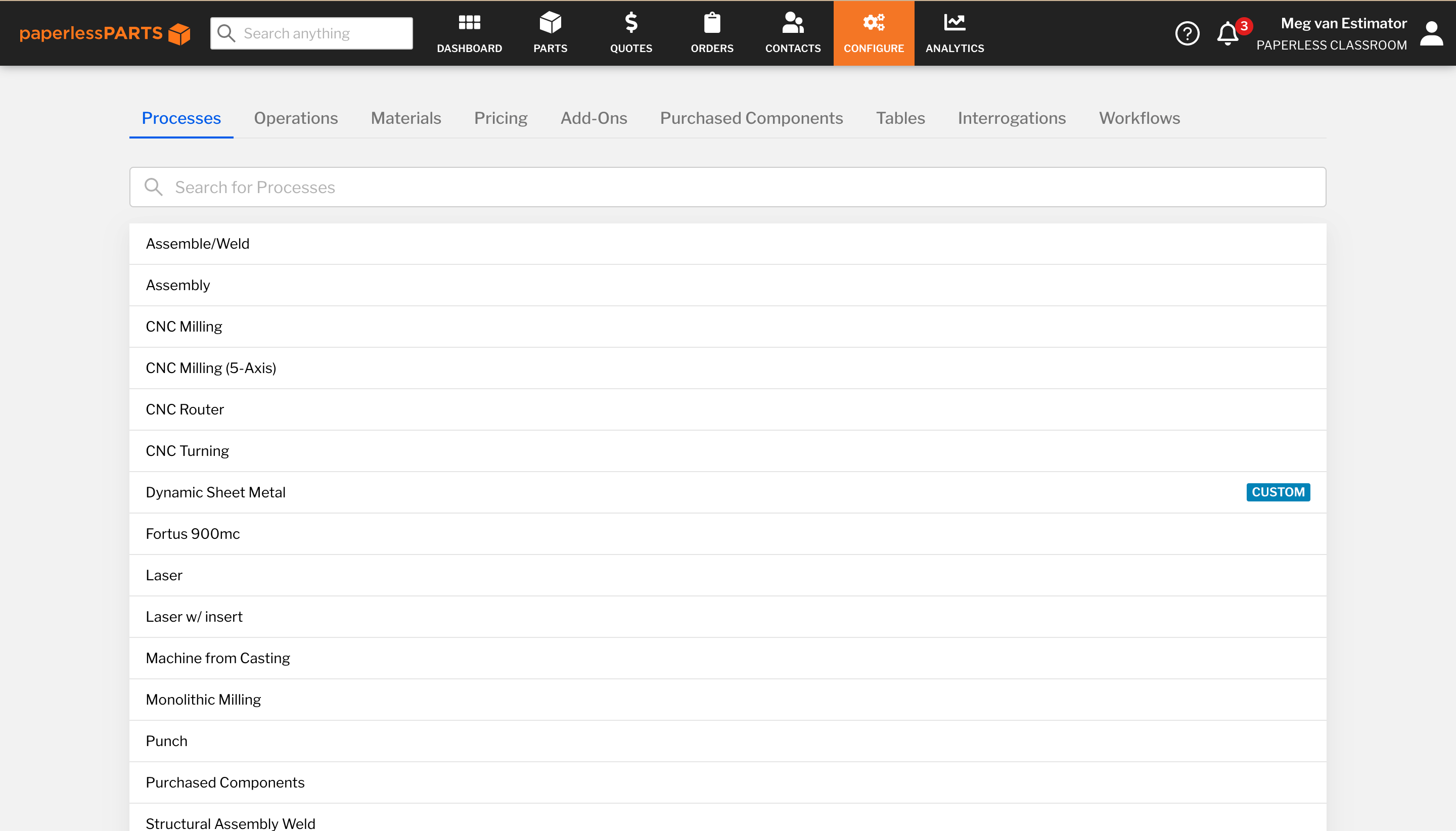Switch to the Workflows tab
Screen dimensions: 1456x831
coord(1139,118)
